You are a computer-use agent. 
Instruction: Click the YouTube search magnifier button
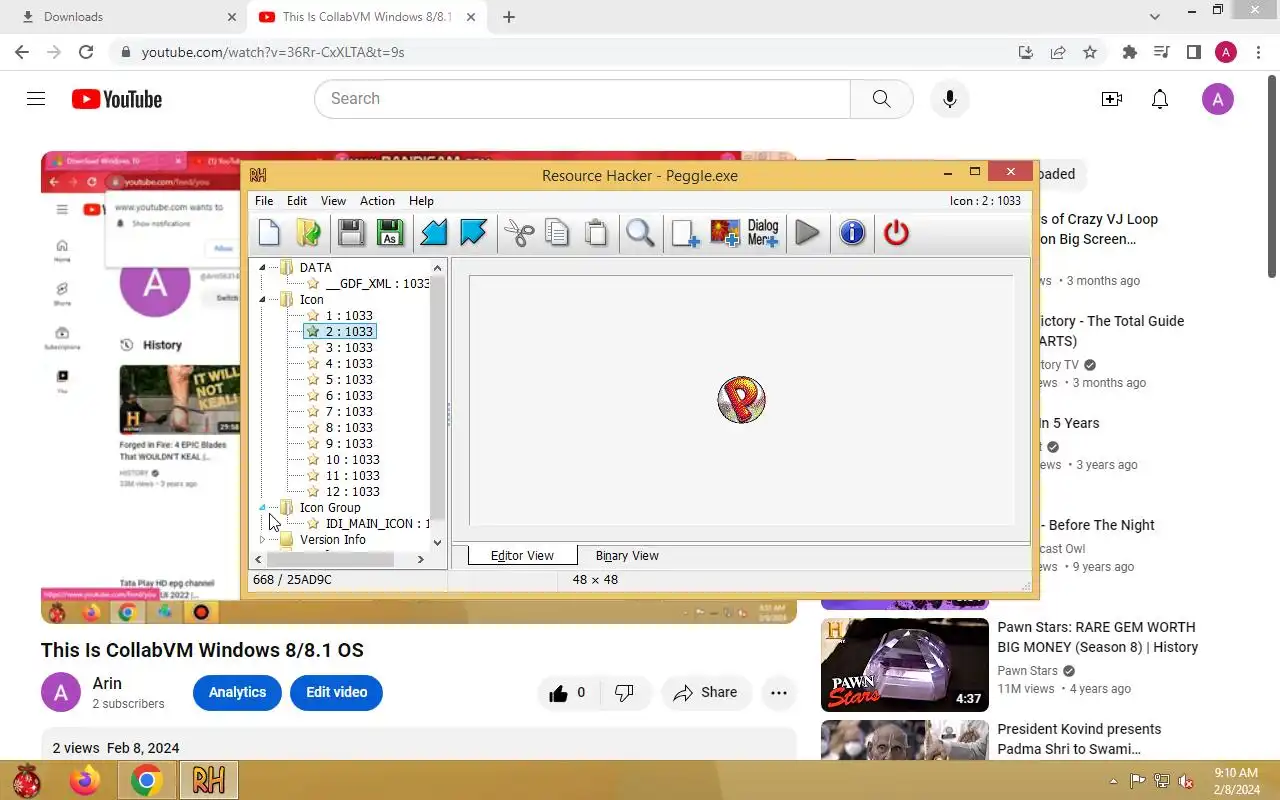click(x=881, y=99)
